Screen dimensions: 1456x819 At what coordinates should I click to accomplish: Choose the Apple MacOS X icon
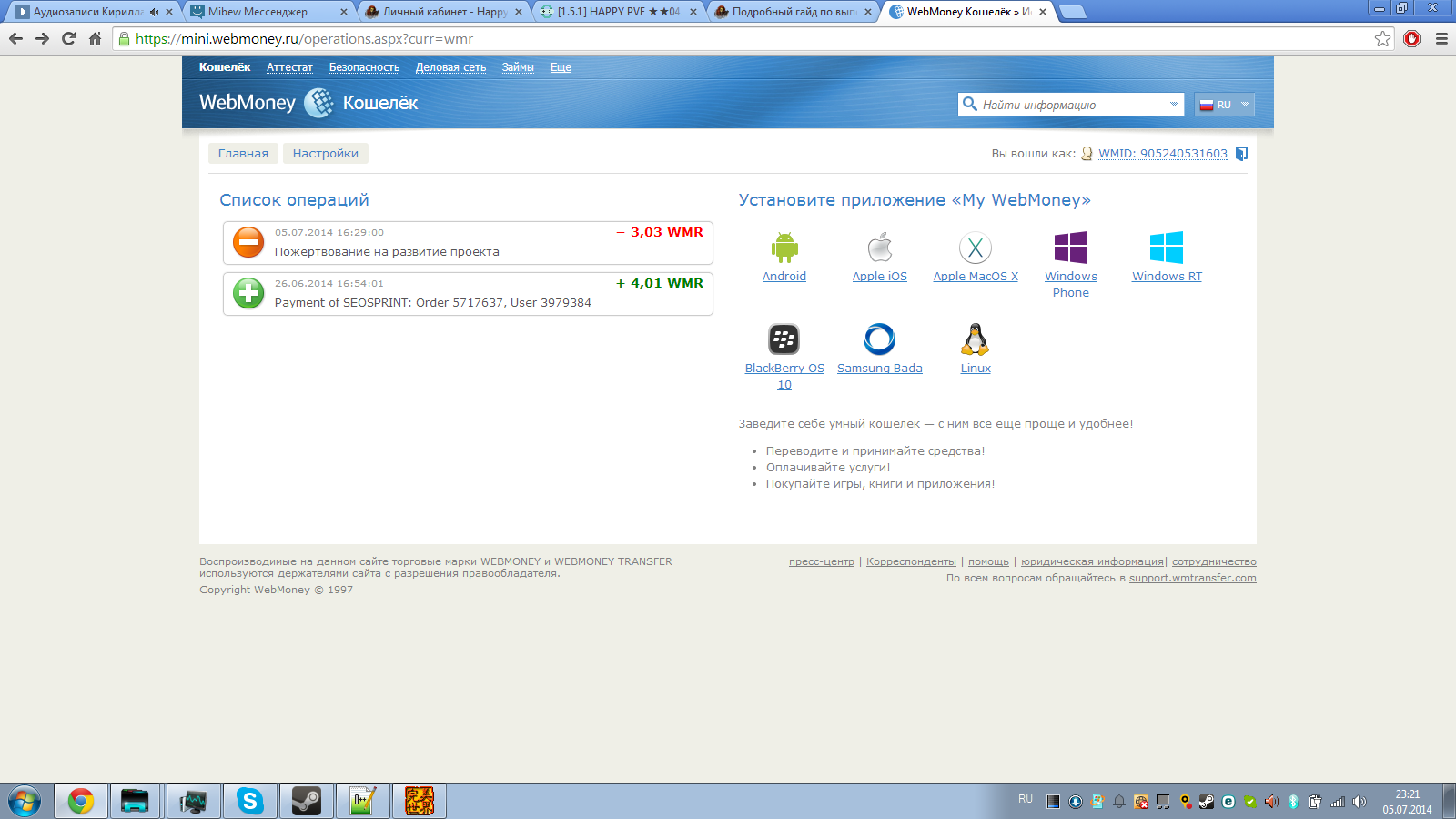coord(976,248)
